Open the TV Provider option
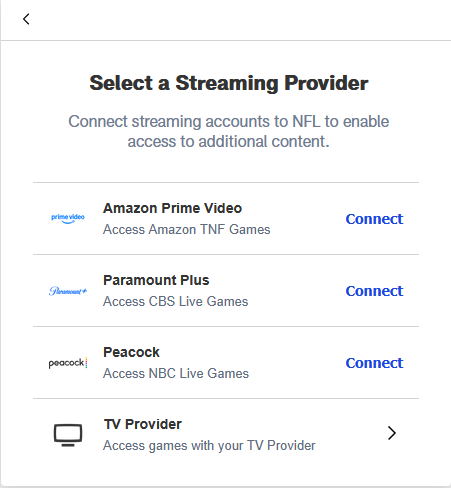This screenshot has height=488, width=451. 226,434
